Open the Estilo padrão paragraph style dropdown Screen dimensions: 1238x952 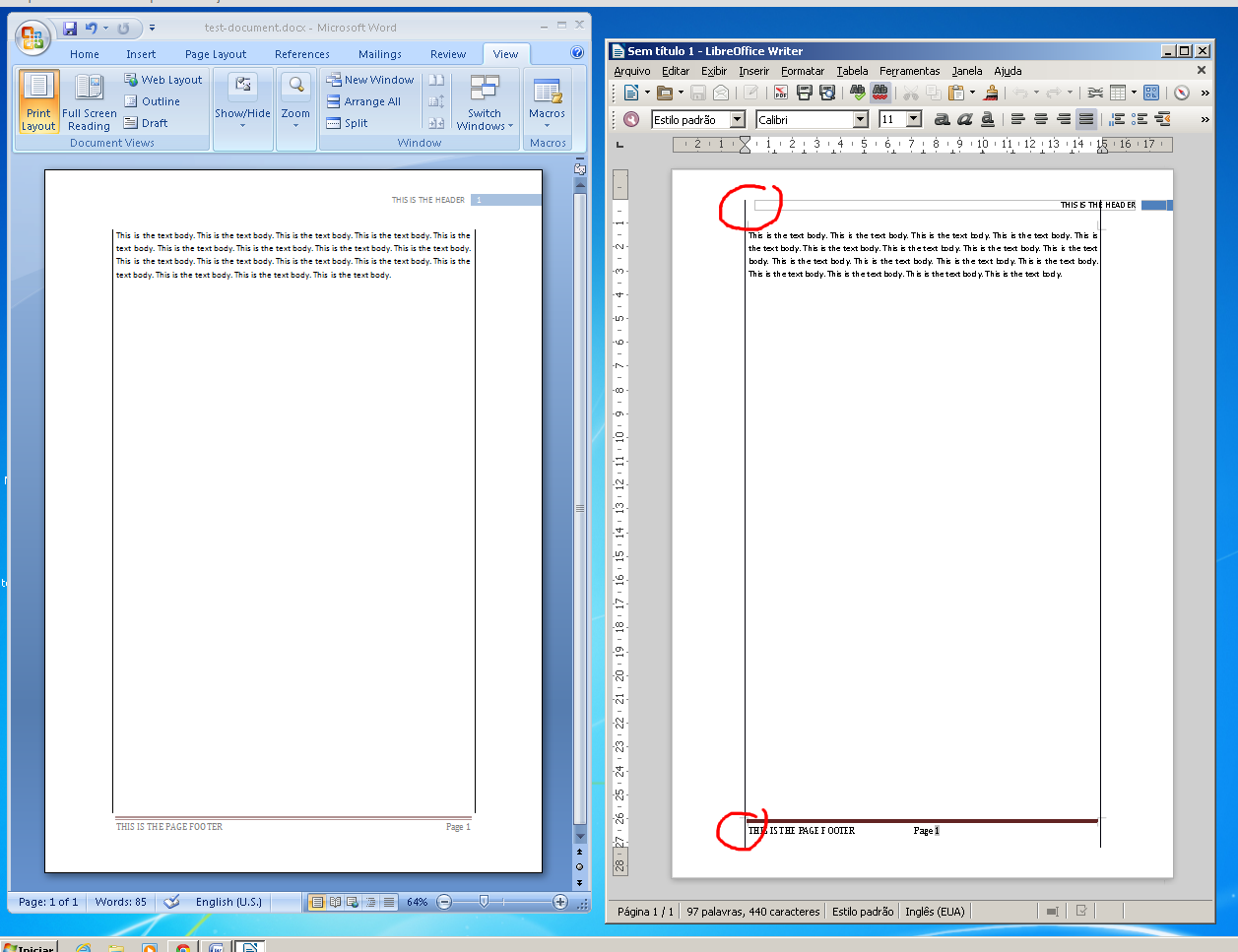click(737, 119)
